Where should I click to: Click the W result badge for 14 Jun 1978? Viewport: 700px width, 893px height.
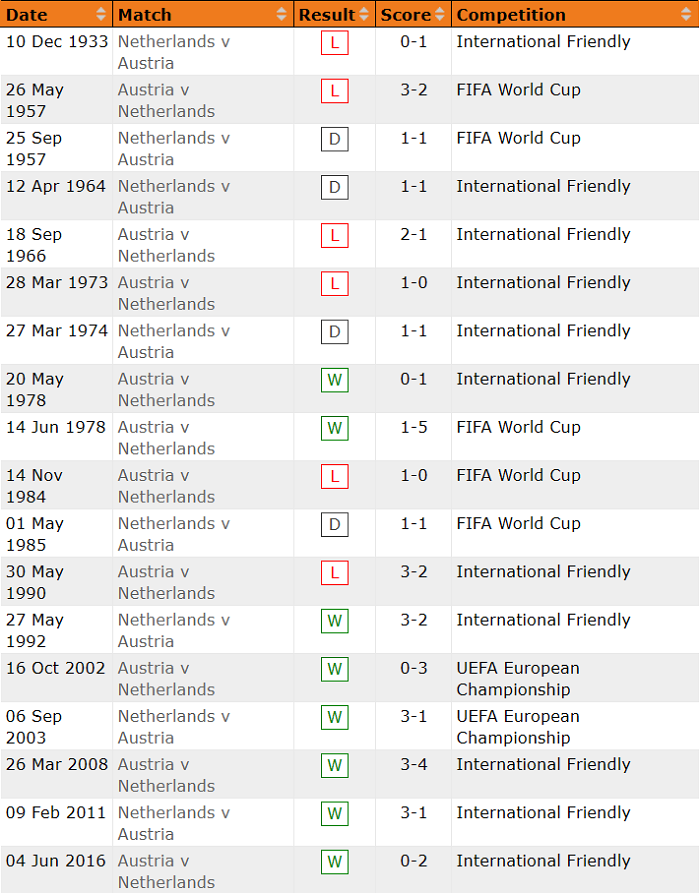tap(335, 428)
